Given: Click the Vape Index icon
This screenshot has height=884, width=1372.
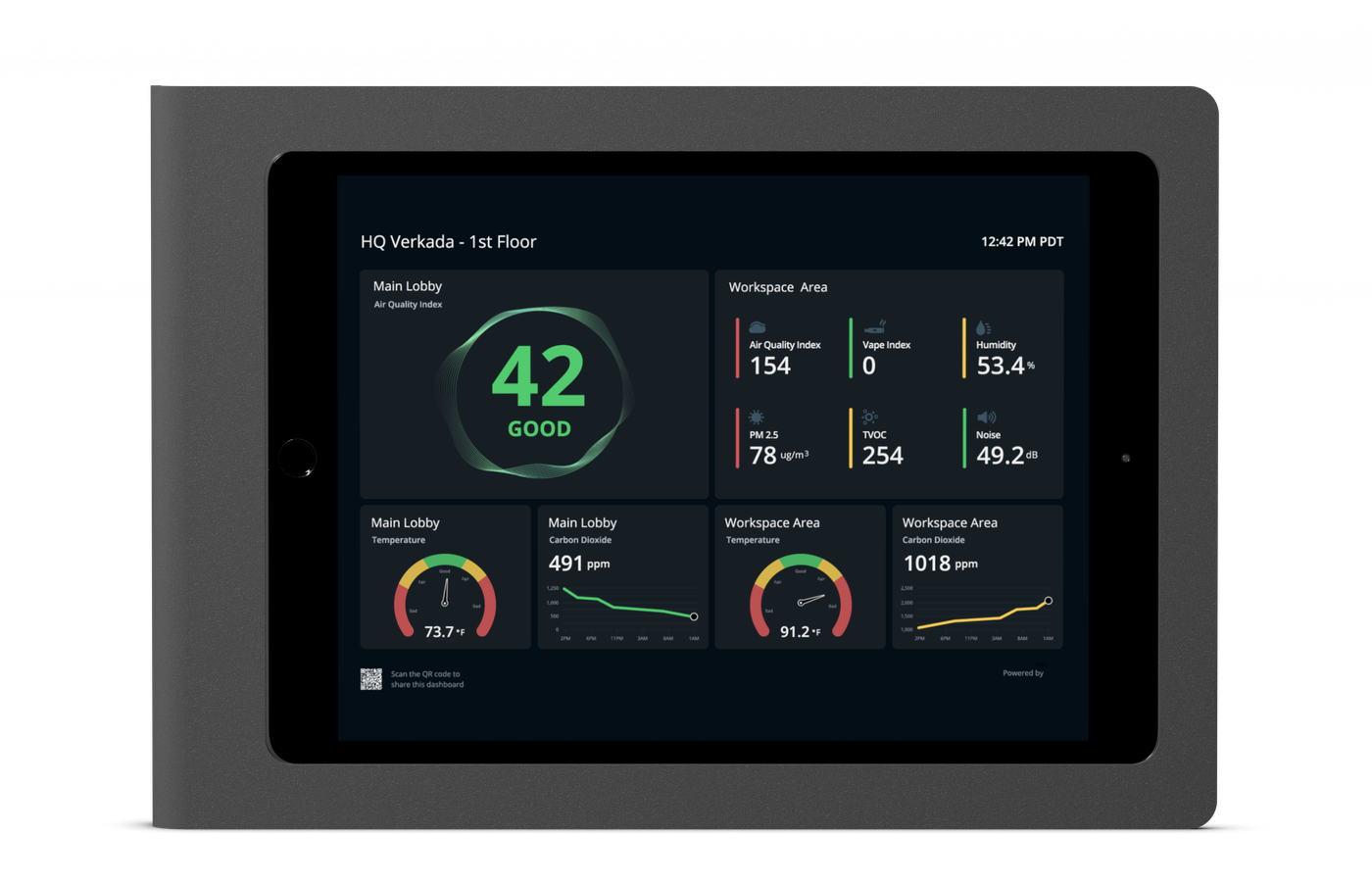Looking at the screenshot, I should [874, 326].
